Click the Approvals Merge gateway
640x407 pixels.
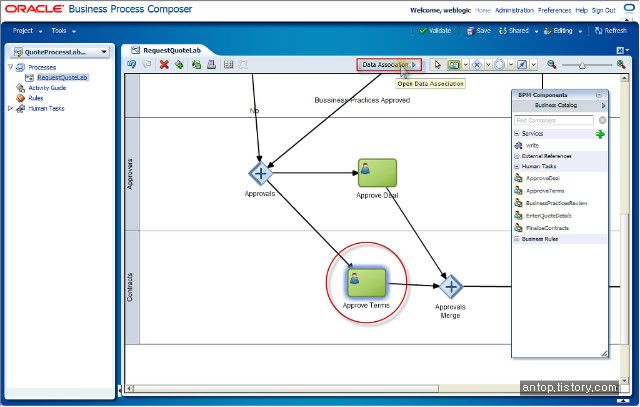[x=451, y=287]
